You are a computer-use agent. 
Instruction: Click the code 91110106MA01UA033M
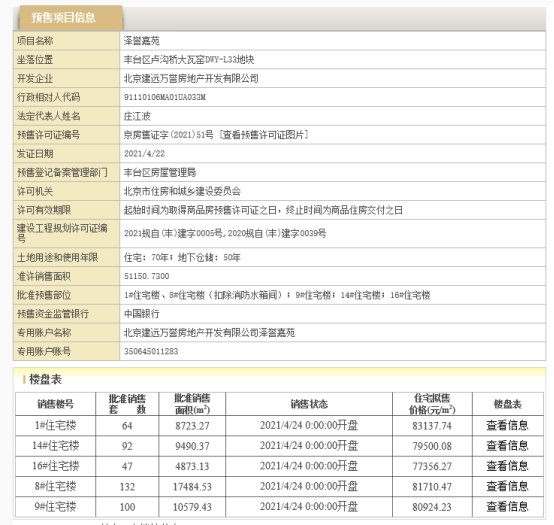(165, 97)
